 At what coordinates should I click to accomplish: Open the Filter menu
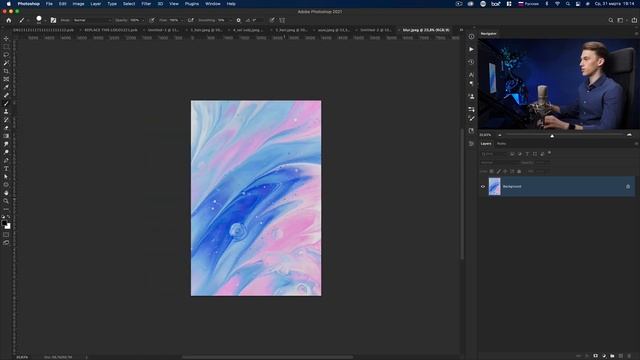point(146,4)
